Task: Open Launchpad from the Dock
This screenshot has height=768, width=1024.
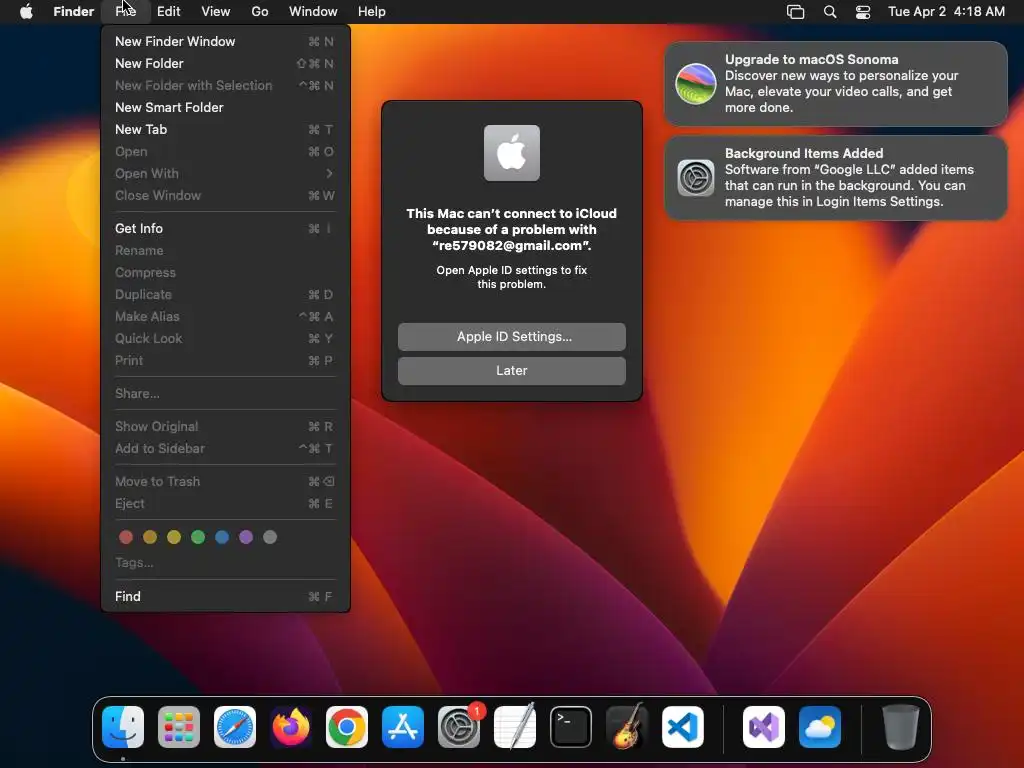Action: click(x=179, y=727)
